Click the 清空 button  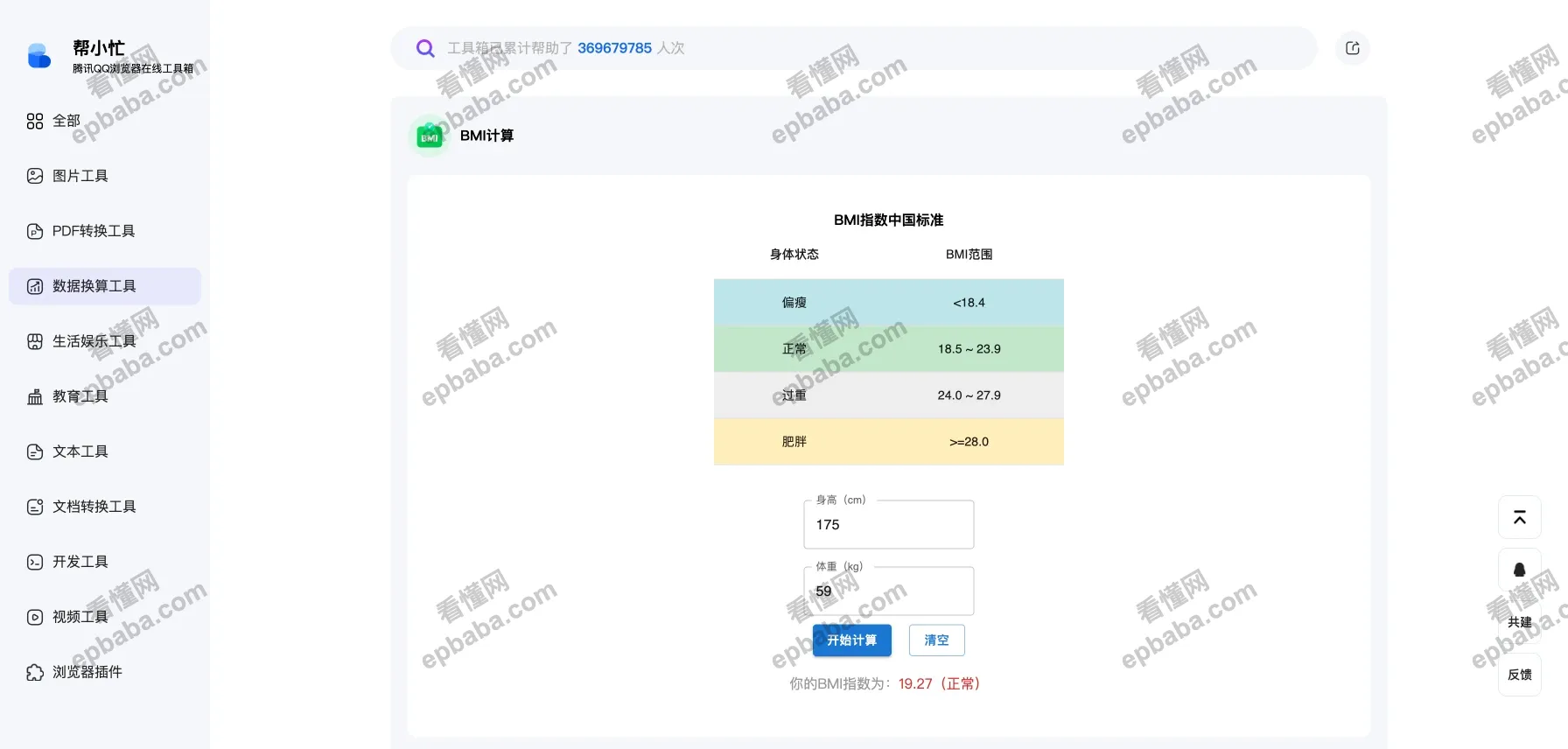tap(937, 640)
